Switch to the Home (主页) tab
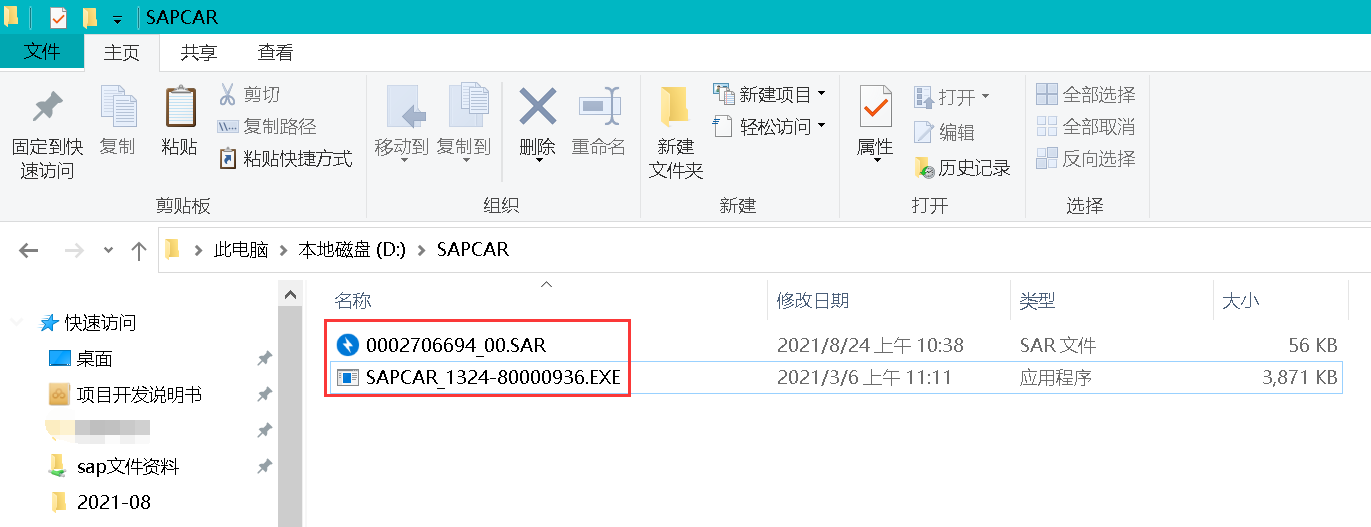This screenshot has height=527, width=1371. pyautogui.click(x=122, y=53)
